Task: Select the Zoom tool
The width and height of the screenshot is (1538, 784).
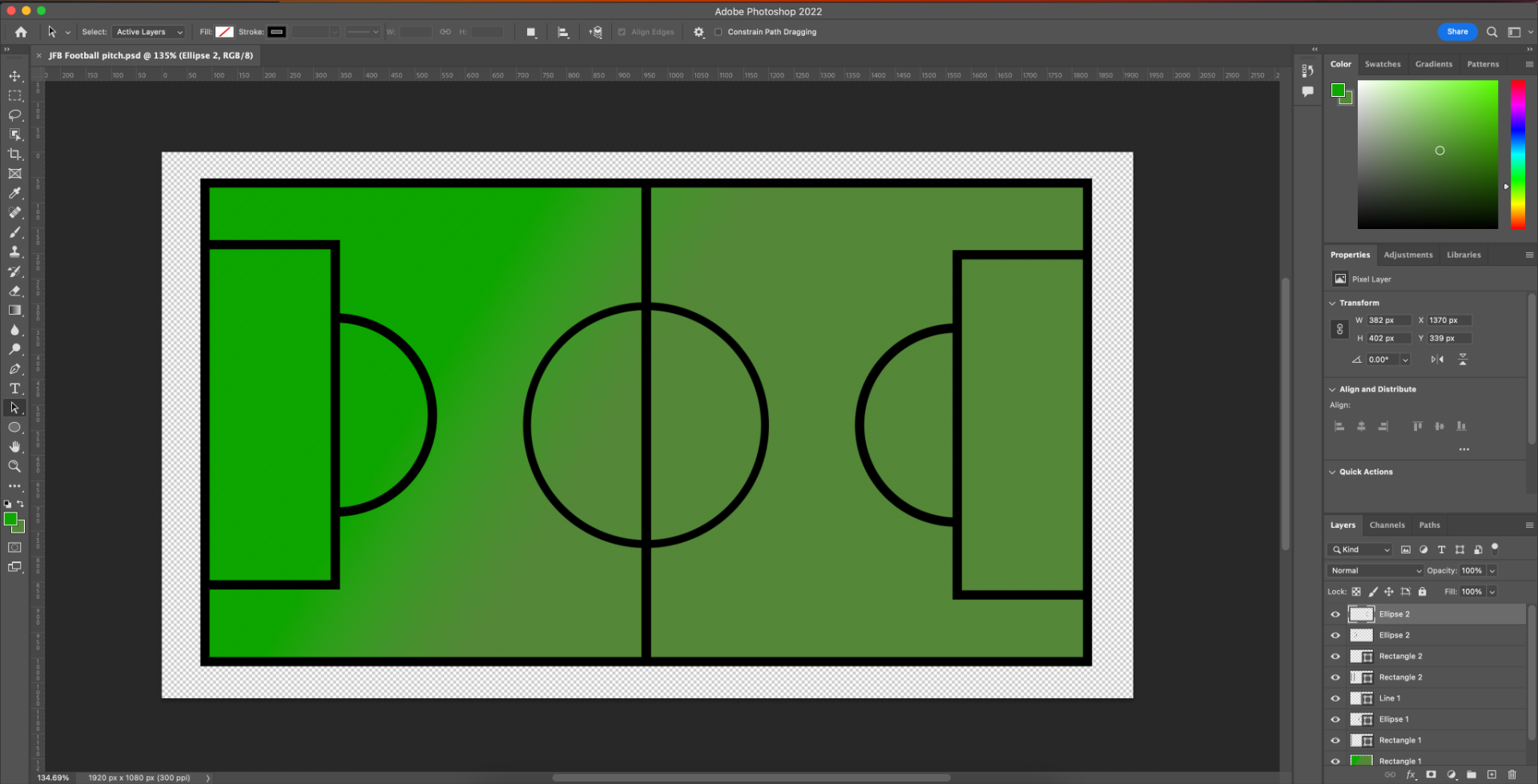Action: (x=14, y=466)
